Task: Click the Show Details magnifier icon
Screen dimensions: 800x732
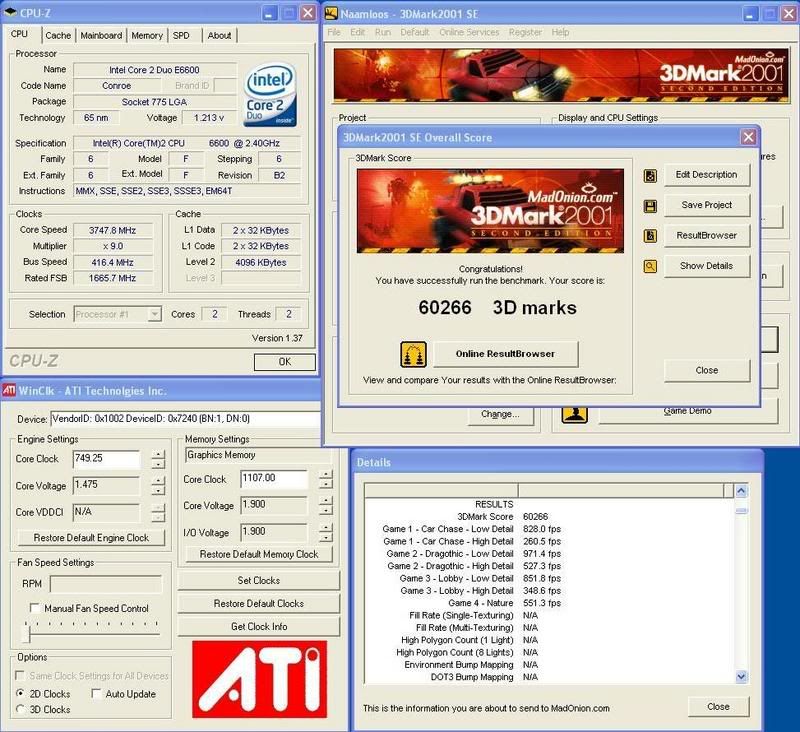Action: click(x=650, y=266)
